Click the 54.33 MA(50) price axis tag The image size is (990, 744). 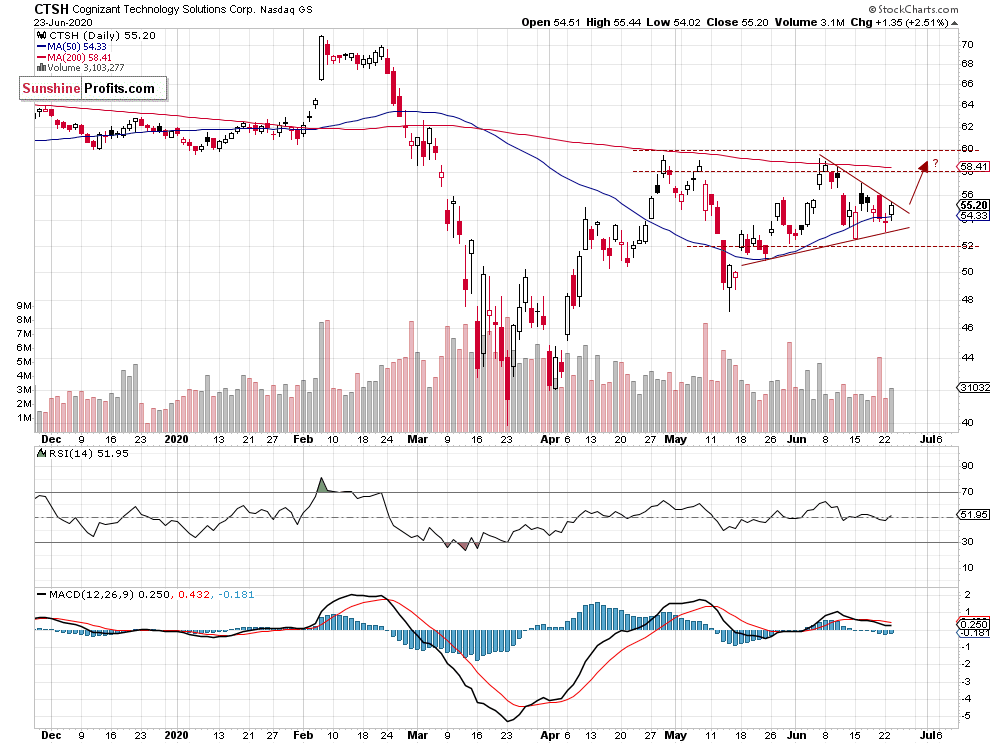[x=974, y=215]
